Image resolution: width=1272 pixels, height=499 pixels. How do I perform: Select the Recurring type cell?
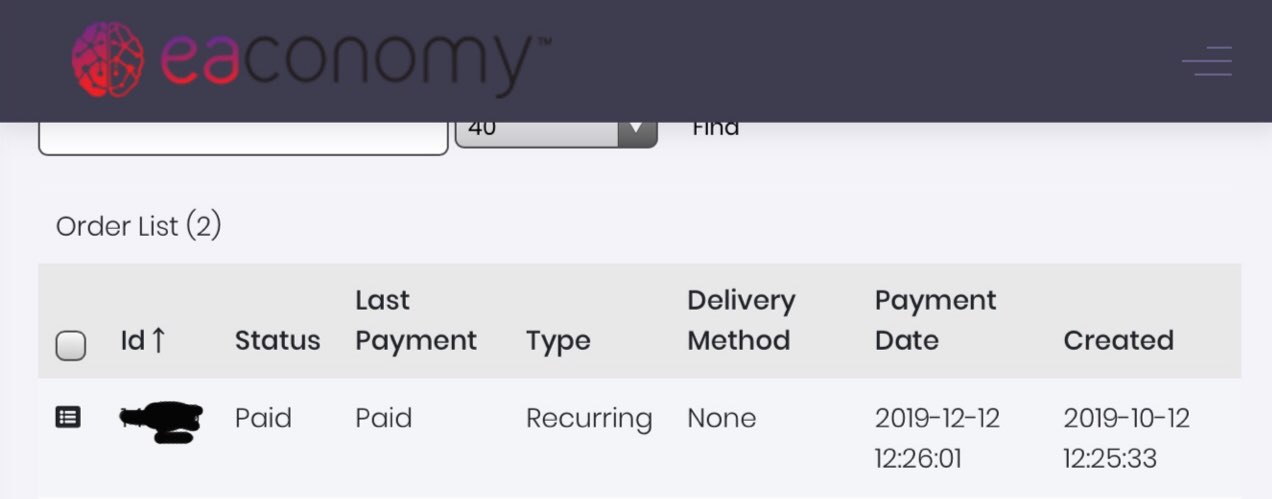589,418
